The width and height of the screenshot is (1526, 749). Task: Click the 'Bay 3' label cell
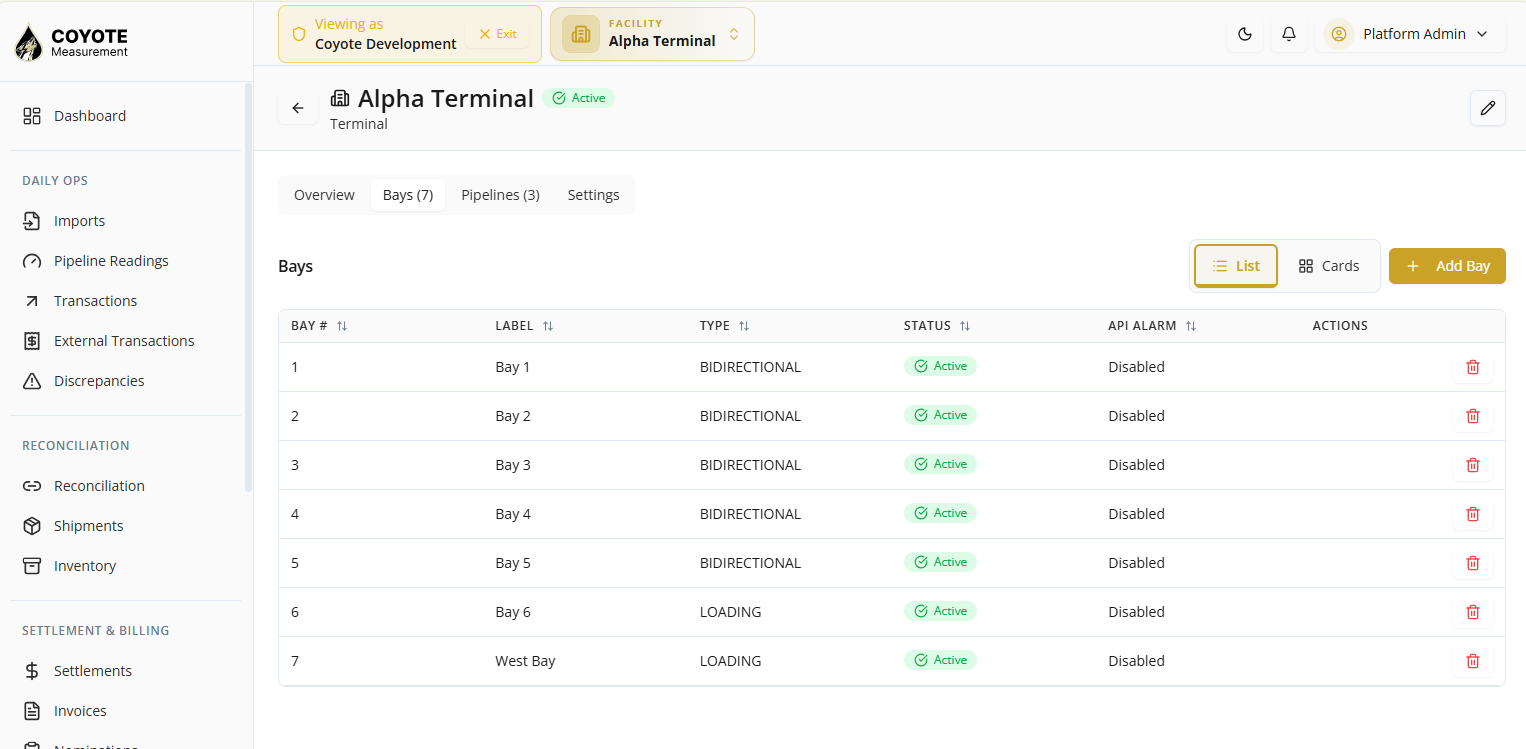coord(513,465)
